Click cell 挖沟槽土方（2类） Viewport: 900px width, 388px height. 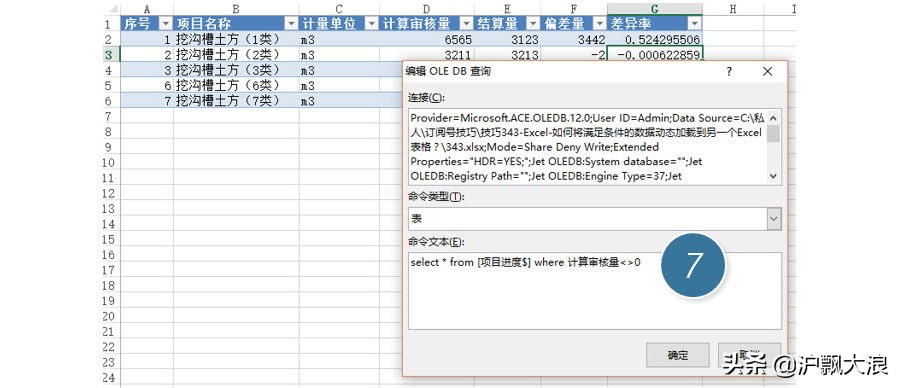point(236,55)
